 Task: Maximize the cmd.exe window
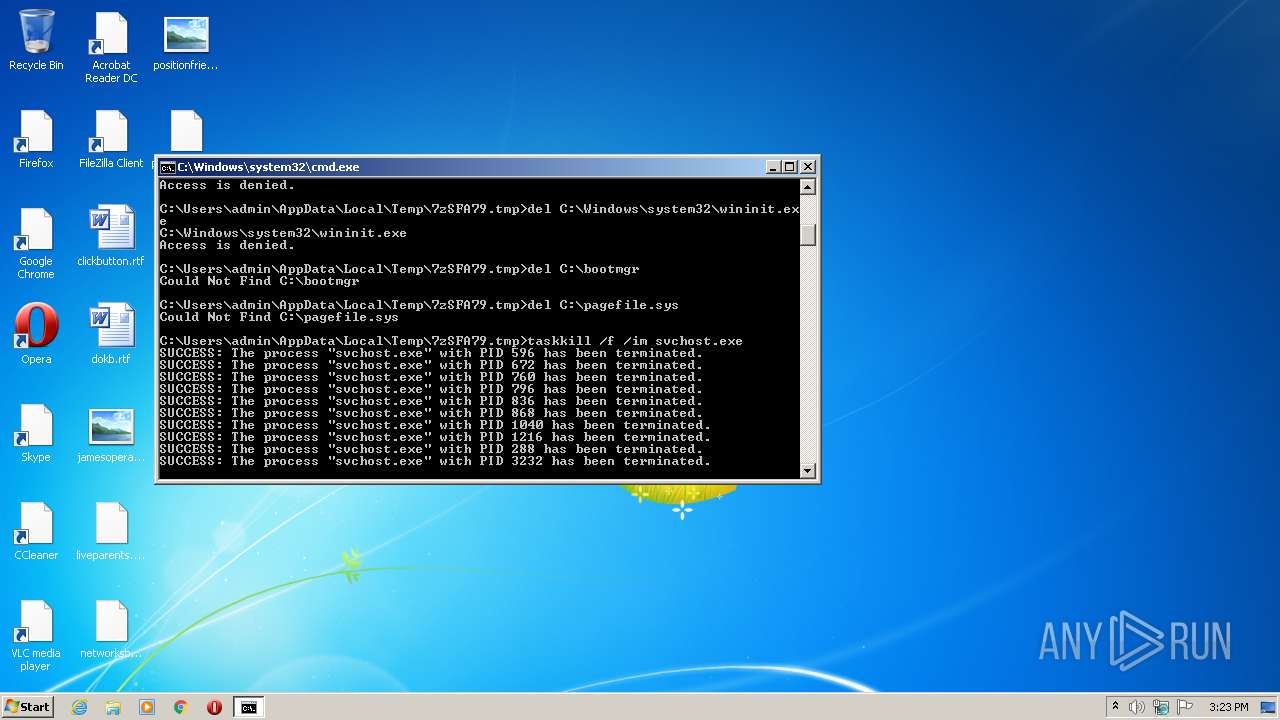click(x=790, y=167)
